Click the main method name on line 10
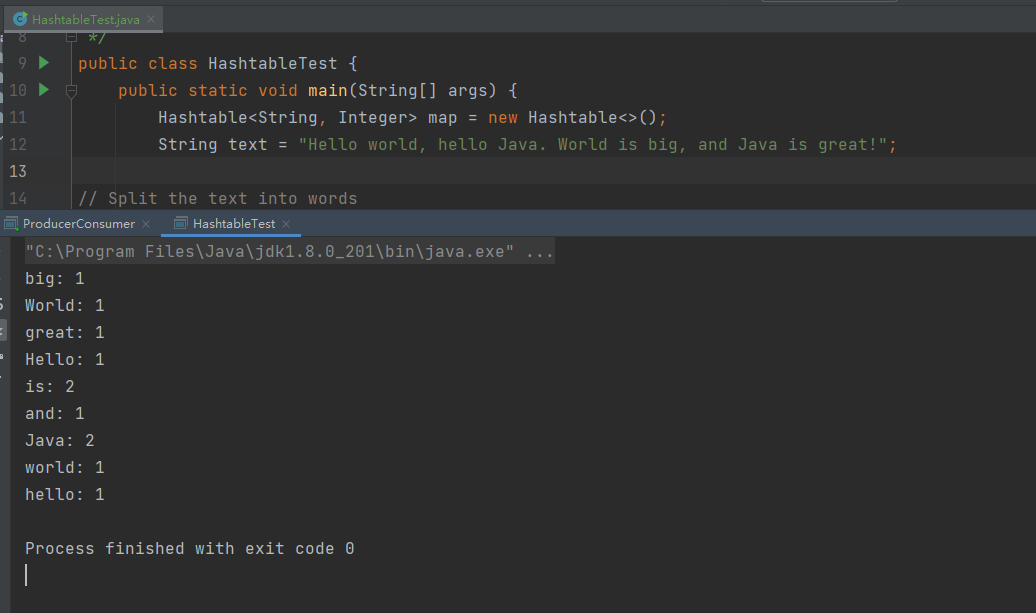 [x=328, y=90]
